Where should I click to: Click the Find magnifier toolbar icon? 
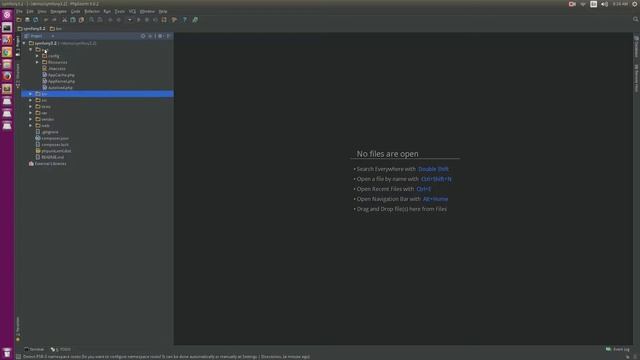pos(91,20)
